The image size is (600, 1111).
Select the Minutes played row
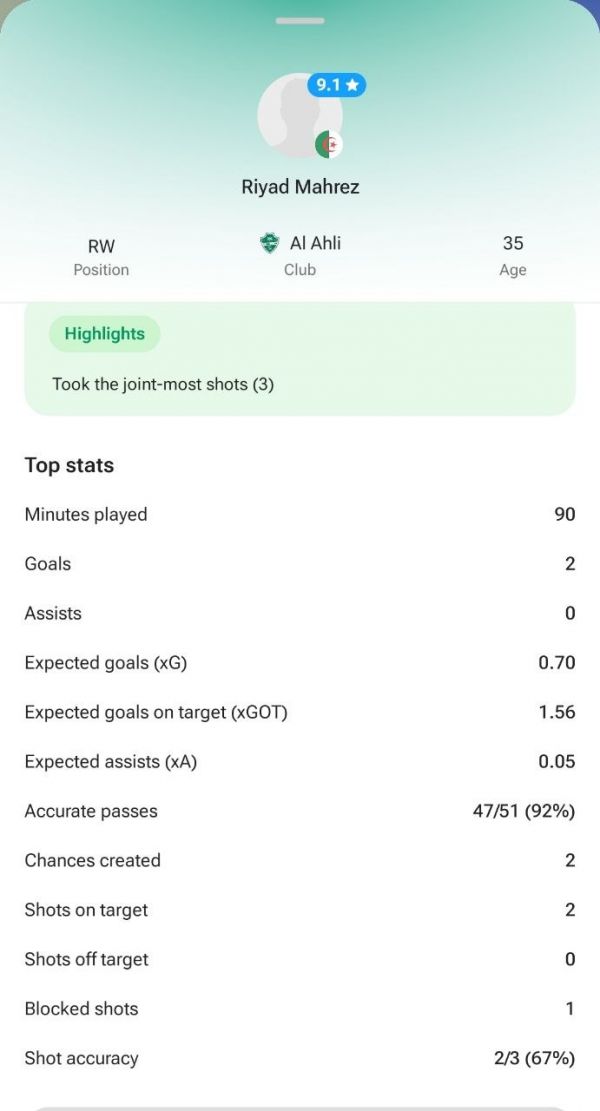click(x=300, y=514)
